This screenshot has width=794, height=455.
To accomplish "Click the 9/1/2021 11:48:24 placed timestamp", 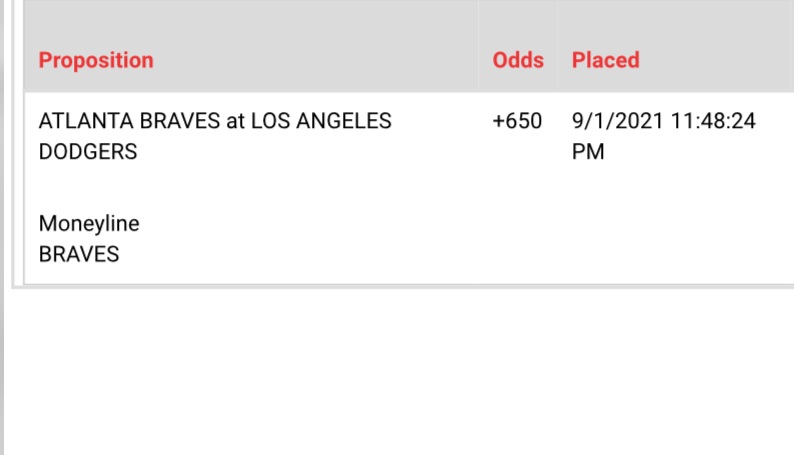I will (x=664, y=121).
